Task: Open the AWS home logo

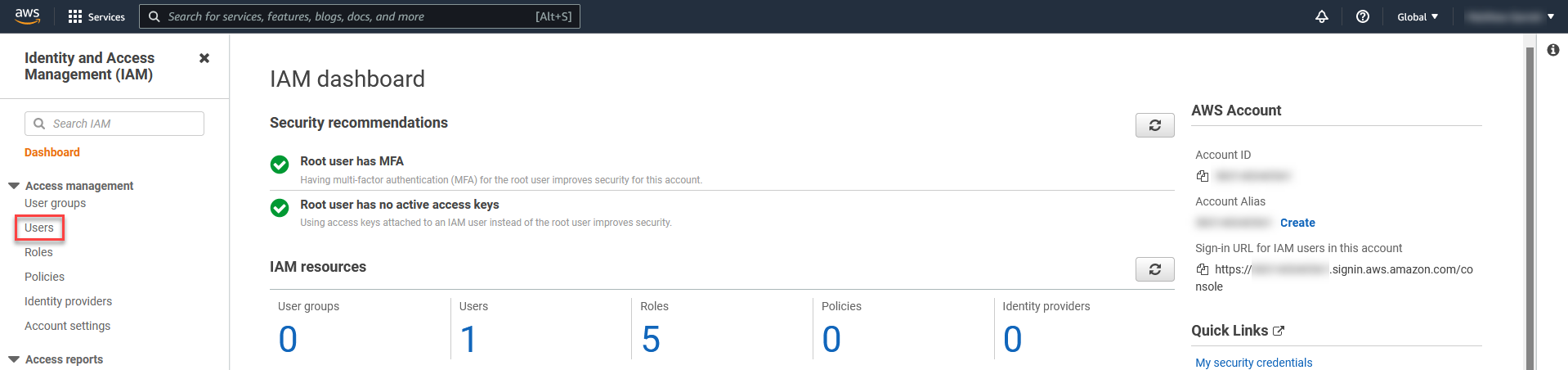Action: pos(27,16)
